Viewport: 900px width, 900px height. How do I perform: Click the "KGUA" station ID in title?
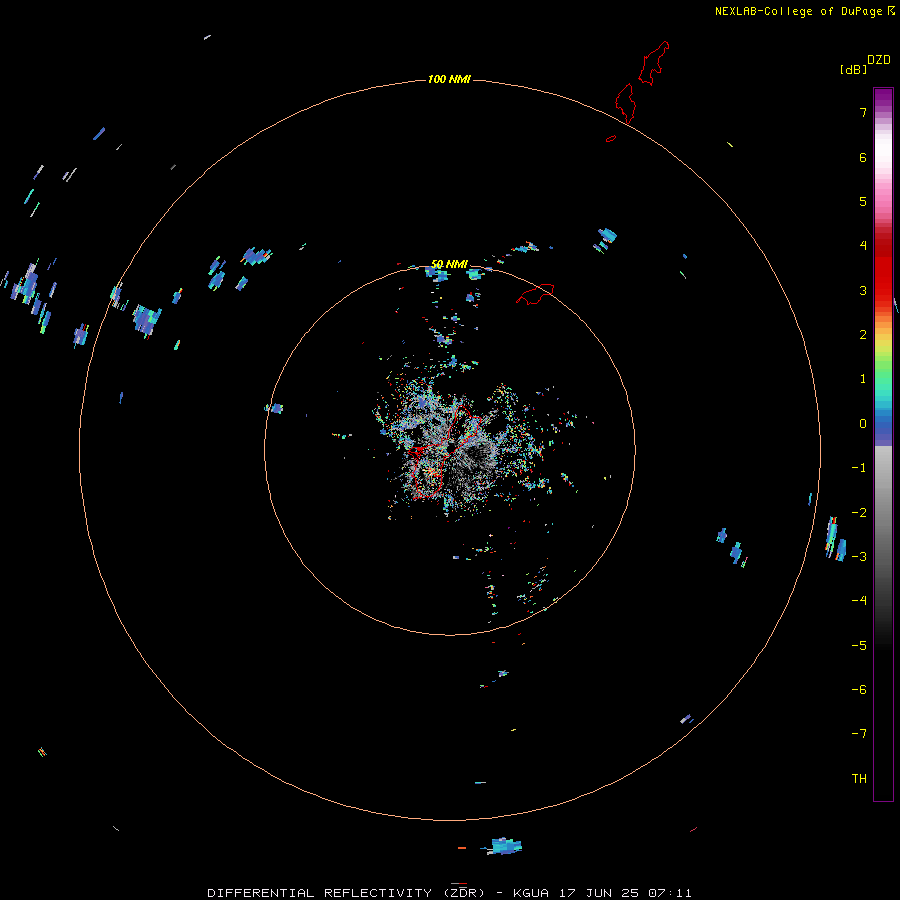click(x=531, y=893)
